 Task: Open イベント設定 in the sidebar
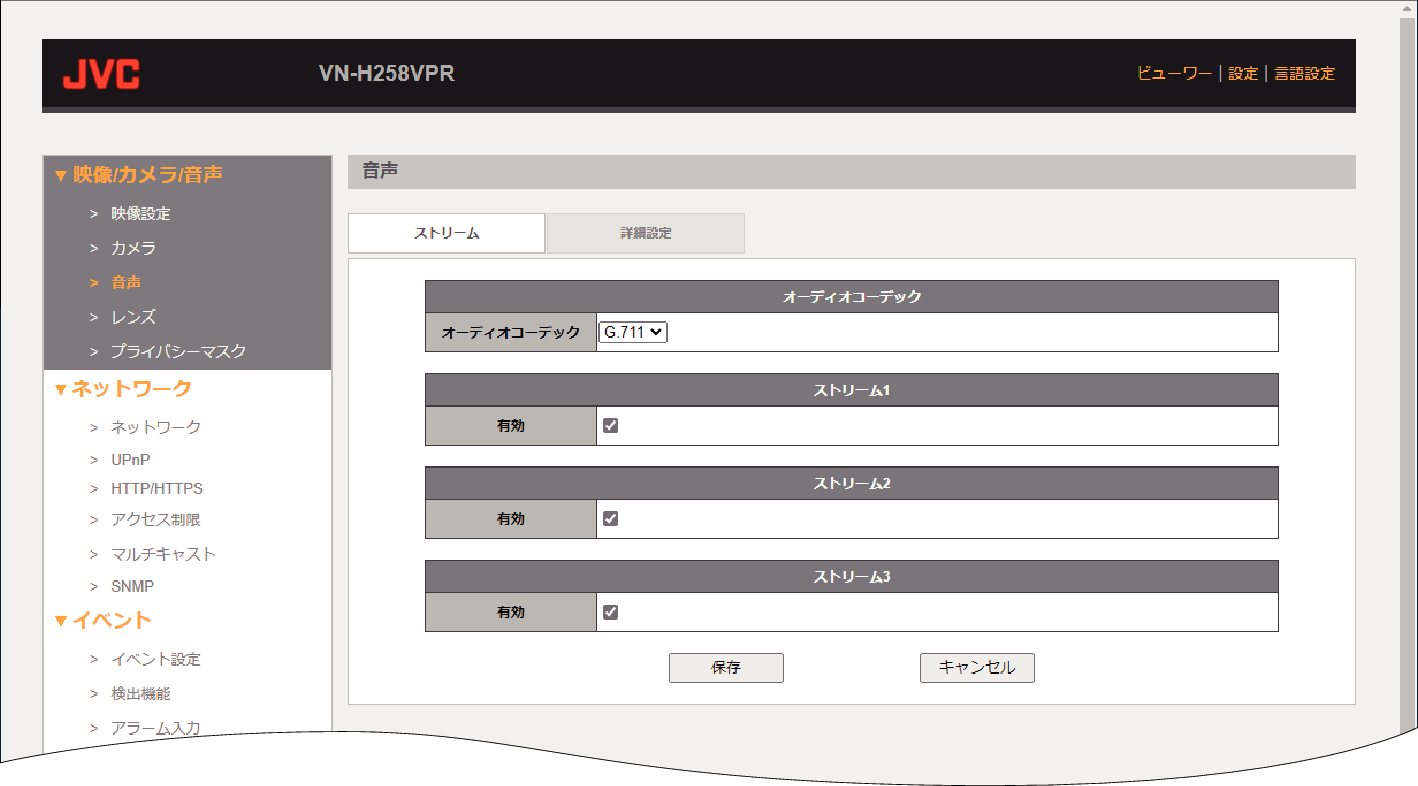tap(156, 660)
